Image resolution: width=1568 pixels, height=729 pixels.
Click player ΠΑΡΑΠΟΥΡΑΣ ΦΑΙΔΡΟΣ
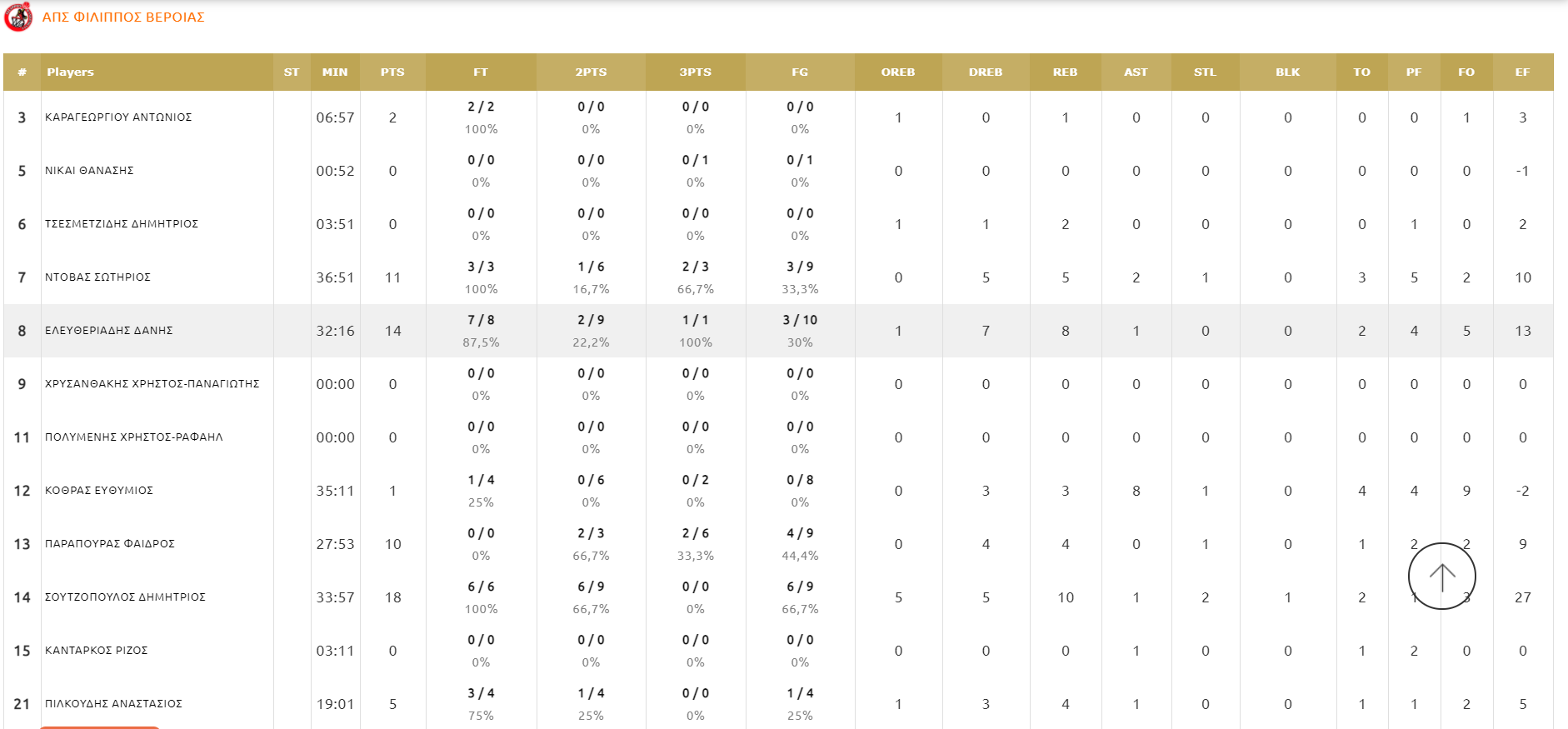pos(110,544)
